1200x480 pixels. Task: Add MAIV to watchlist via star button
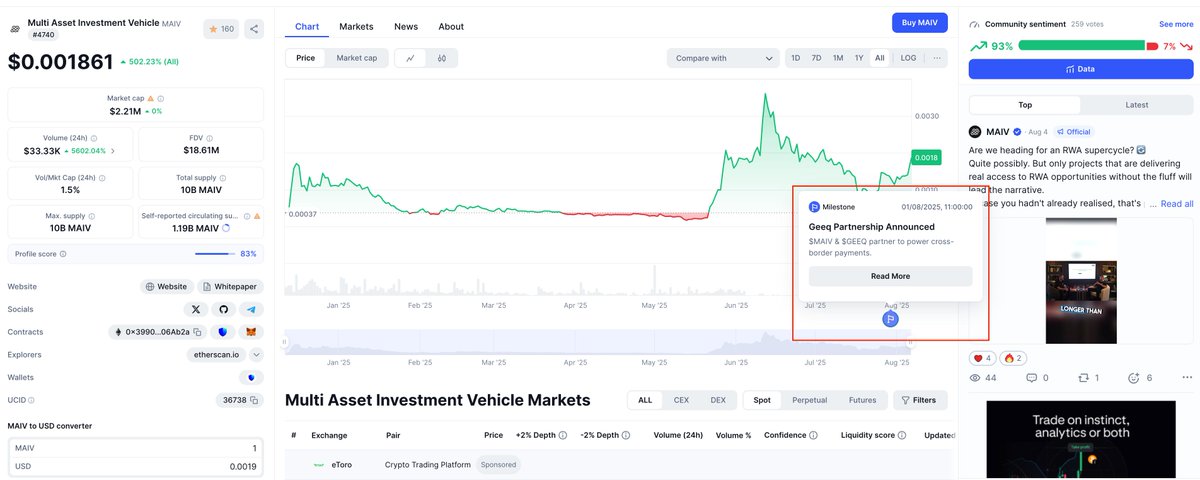coord(221,29)
